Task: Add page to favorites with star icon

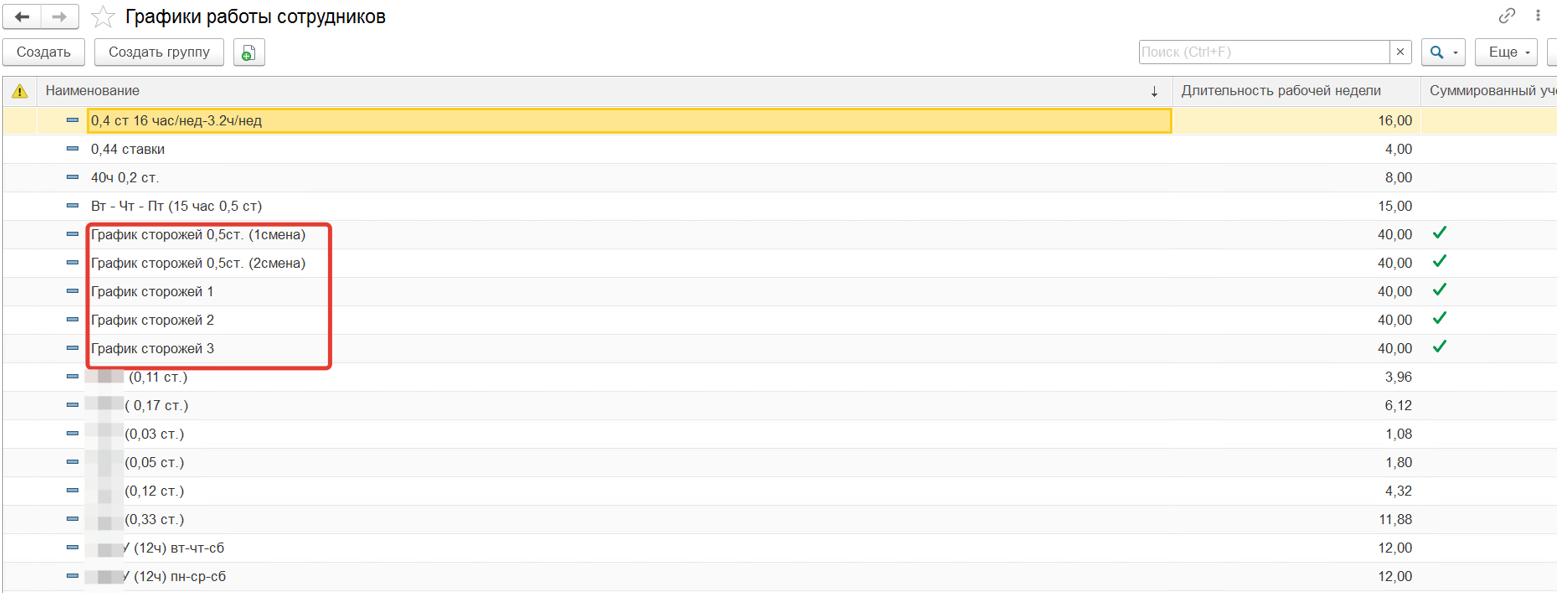Action: [102, 17]
